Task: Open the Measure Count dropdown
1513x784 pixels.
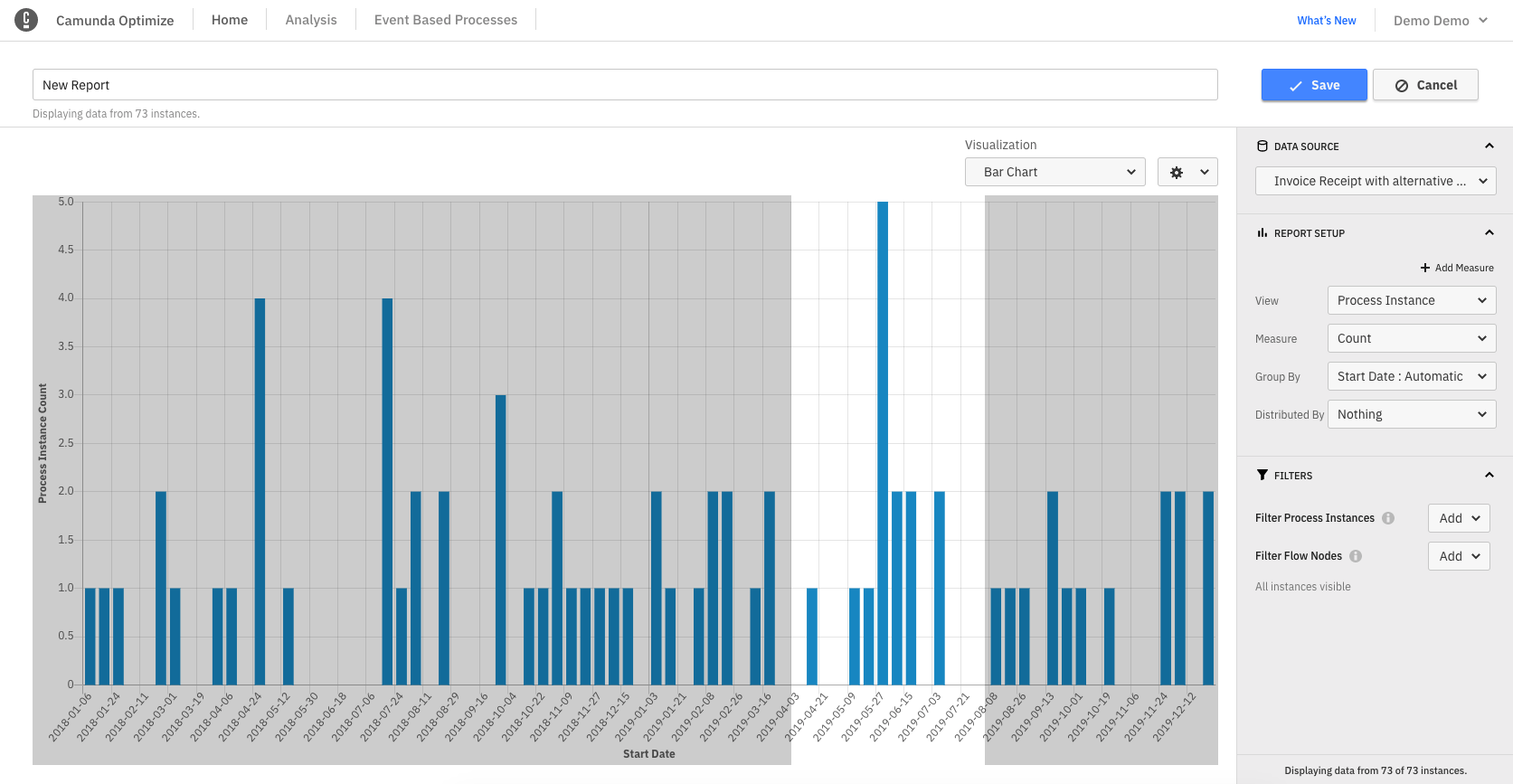Action: (x=1411, y=338)
